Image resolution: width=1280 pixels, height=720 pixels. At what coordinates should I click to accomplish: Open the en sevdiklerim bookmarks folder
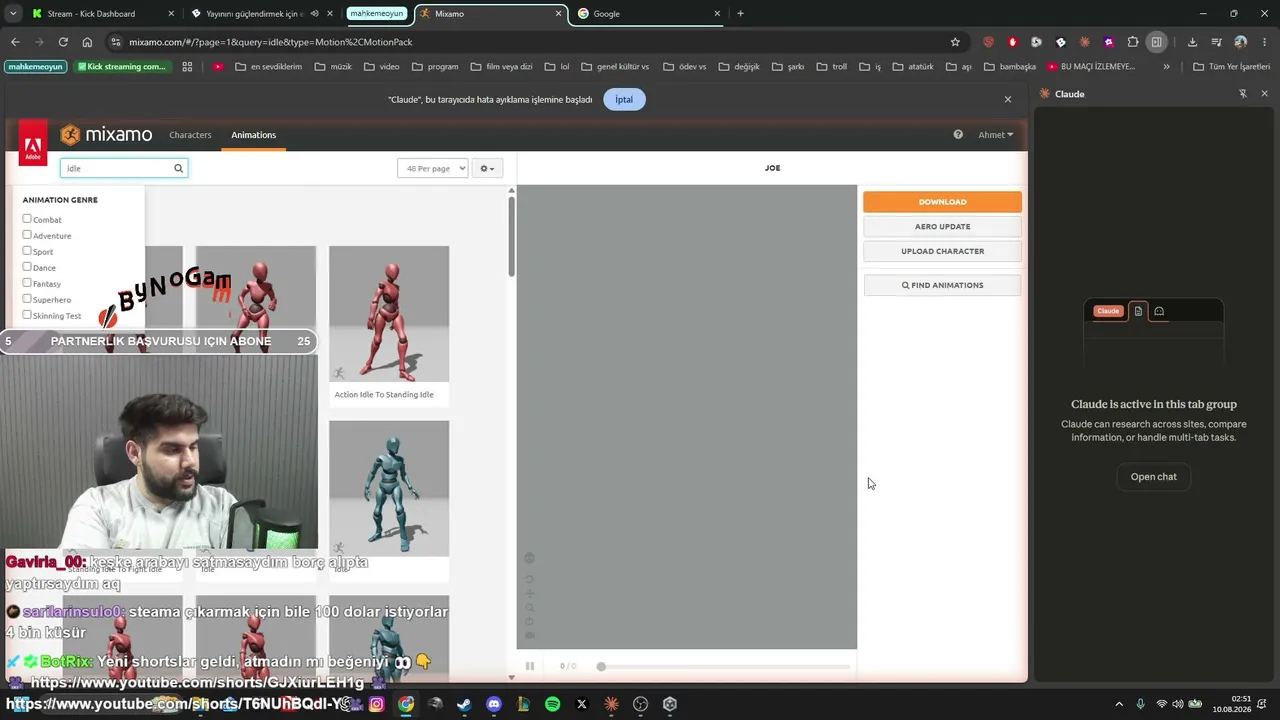tap(268, 67)
